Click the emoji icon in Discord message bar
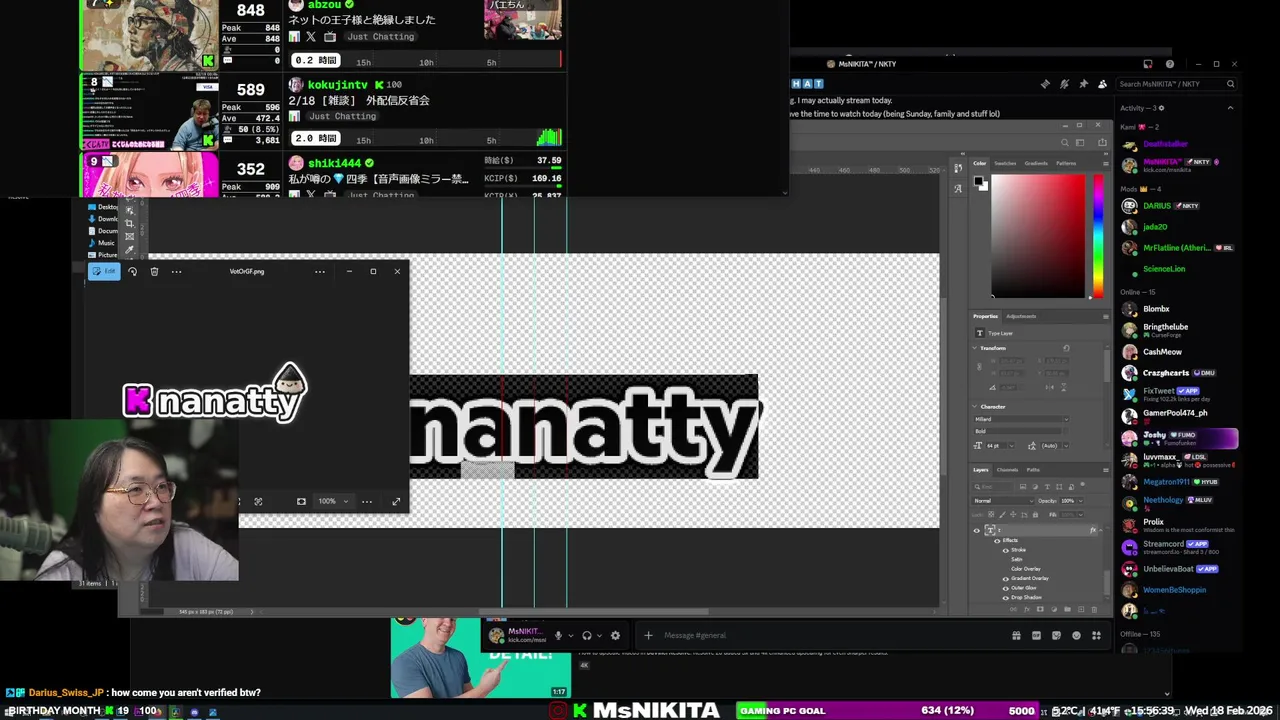 1076,635
